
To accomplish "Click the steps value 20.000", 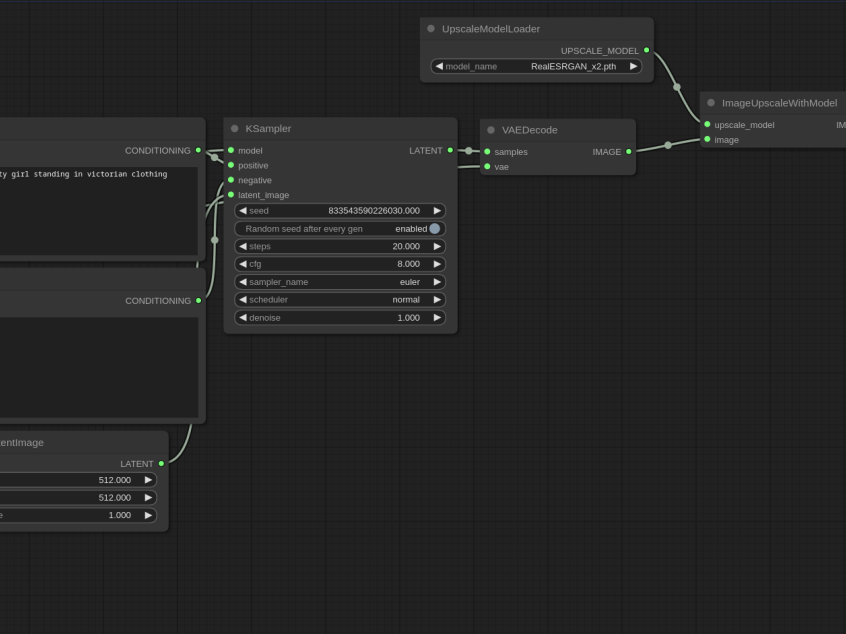I will 406,246.
